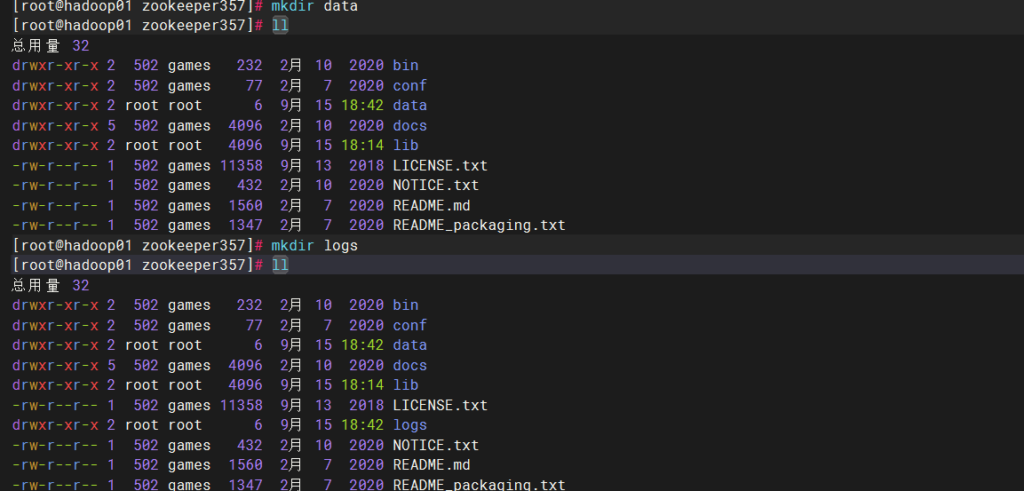Click 'bin' directory in the second listing
The image size is (1024, 491).
(x=405, y=305)
